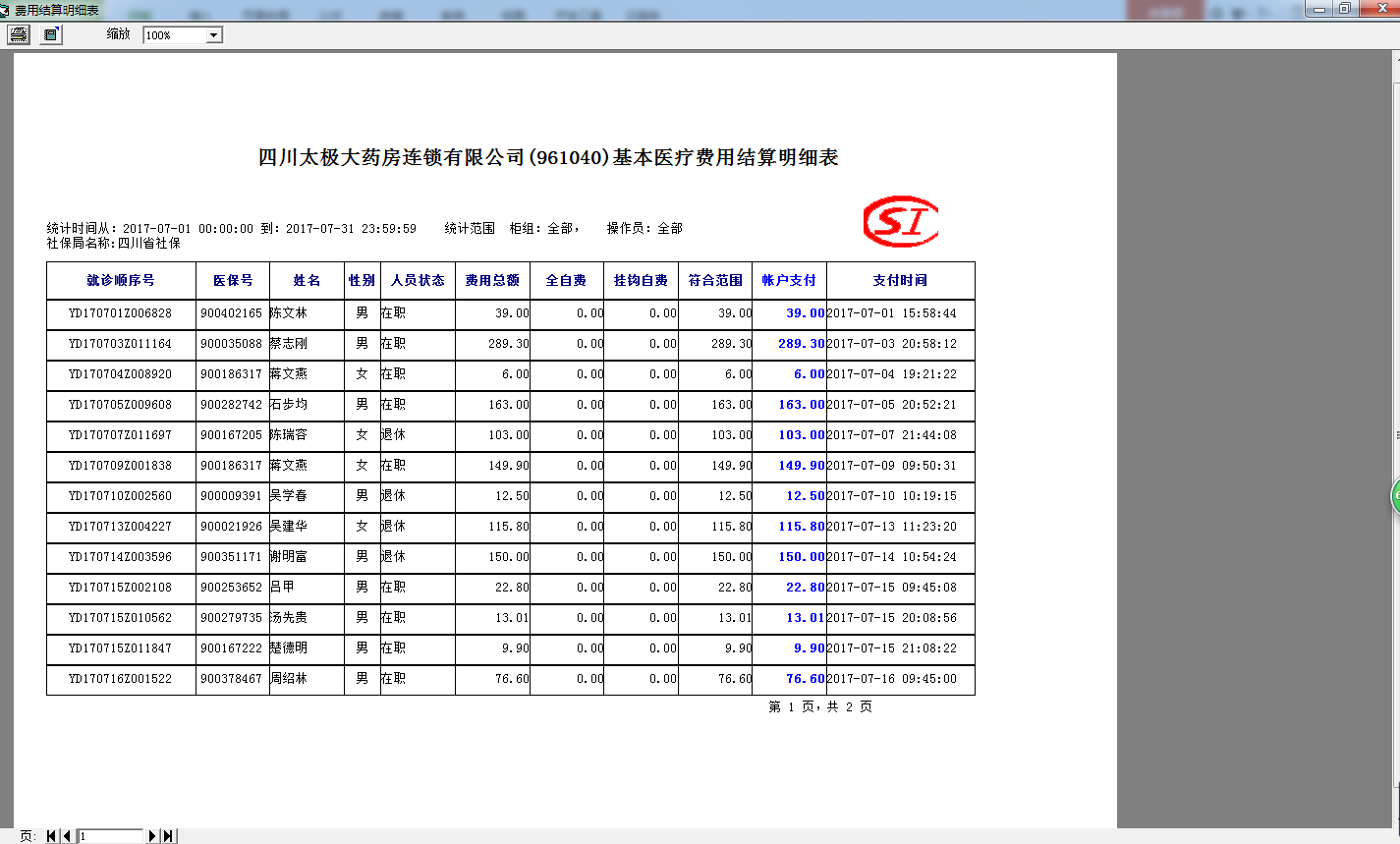Select order number YD170713Z004227
Viewport: 1400px width, 844px height.
click(120, 527)
